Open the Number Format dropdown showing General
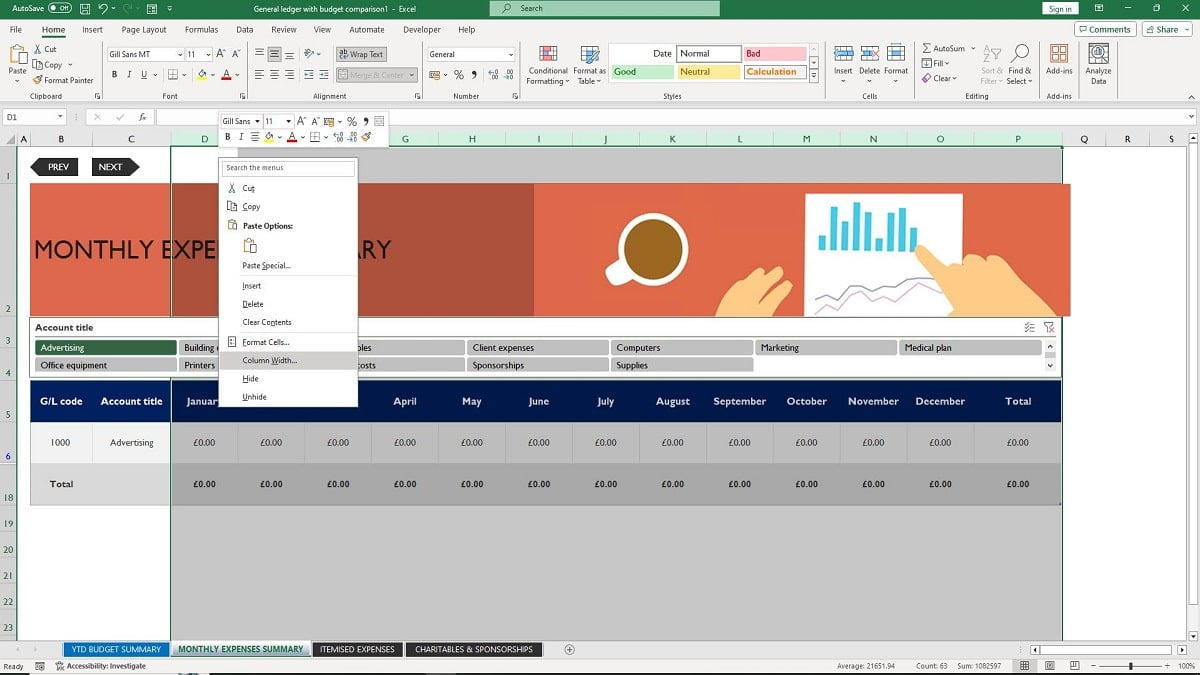This screenshot has width=1200, height=675. (469, 53)
